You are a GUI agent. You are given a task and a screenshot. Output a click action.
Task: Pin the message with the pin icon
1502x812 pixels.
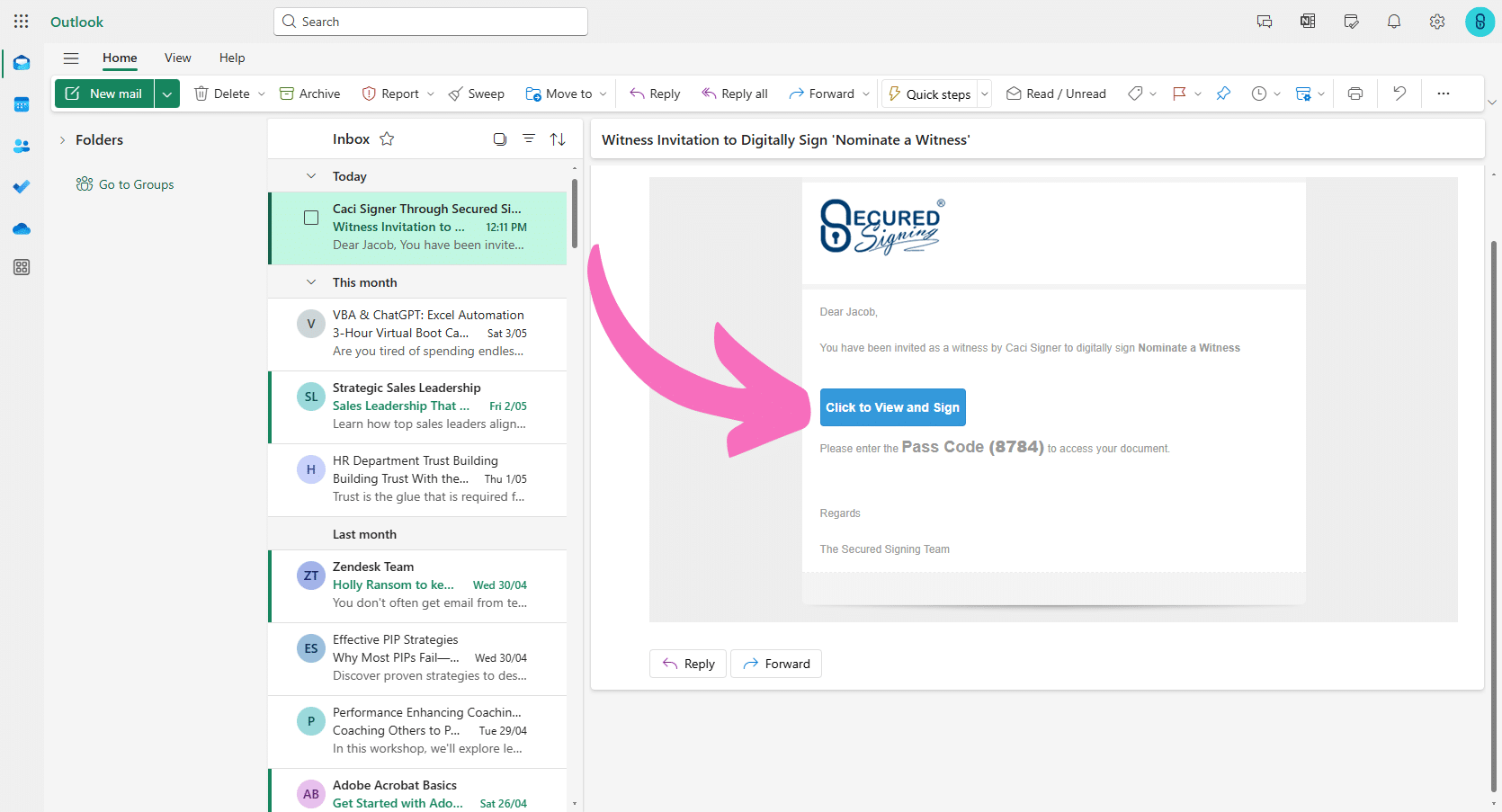(1223, 94)
